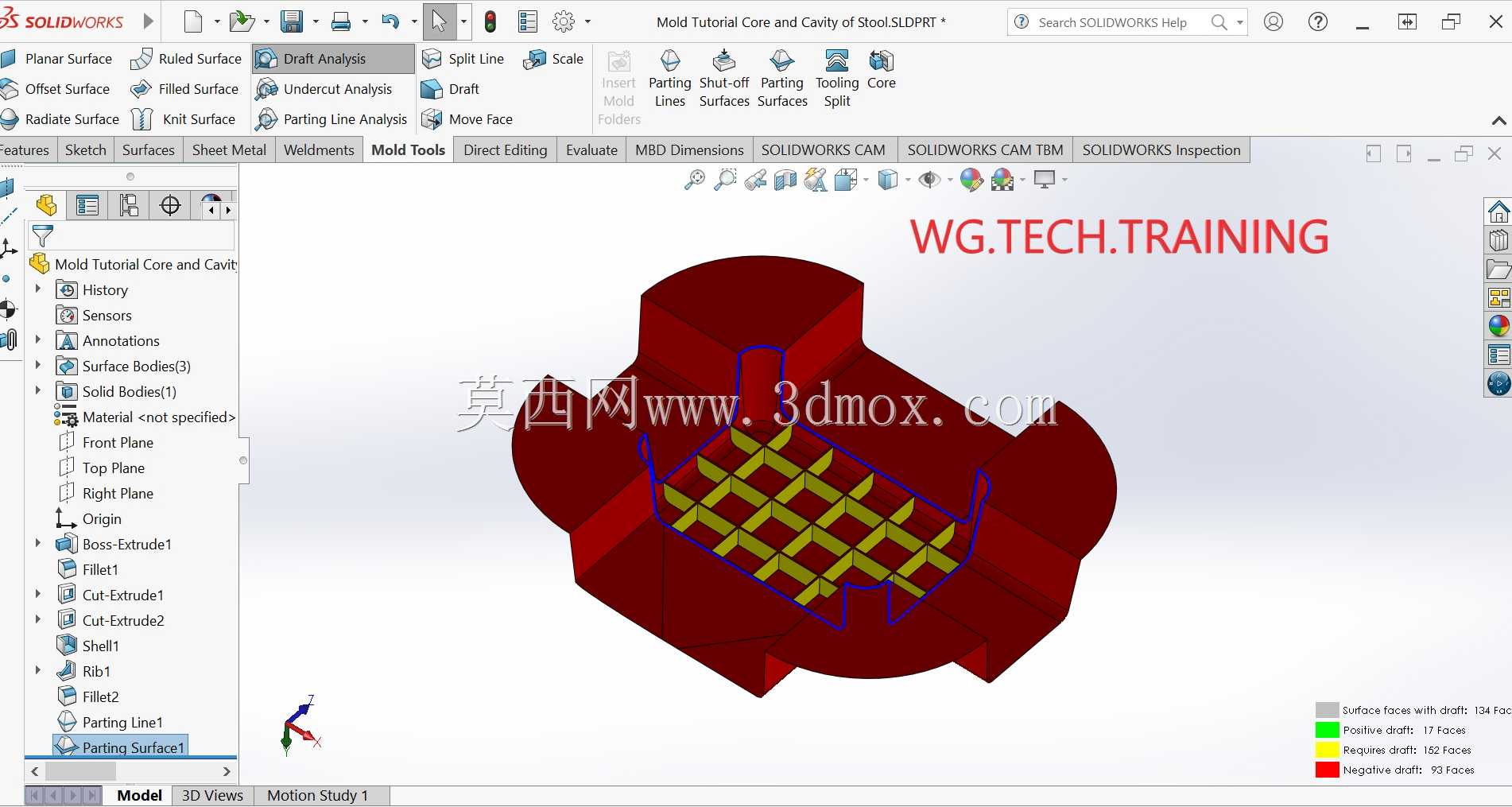
Task: Click the Split Line tool
Action: [x=463, y=59]
